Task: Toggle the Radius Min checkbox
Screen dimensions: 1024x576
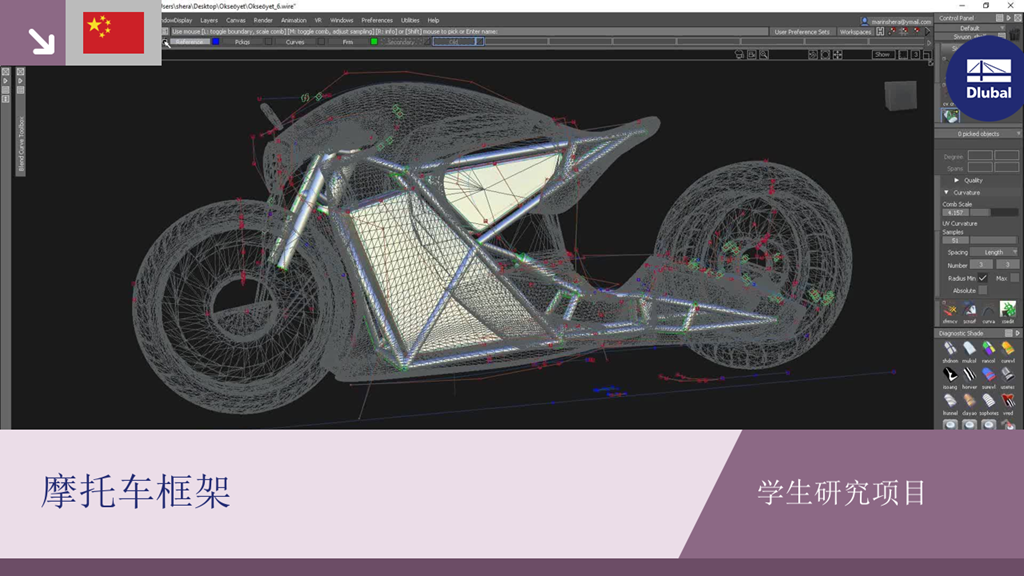Action: click(x=982, y=278)
